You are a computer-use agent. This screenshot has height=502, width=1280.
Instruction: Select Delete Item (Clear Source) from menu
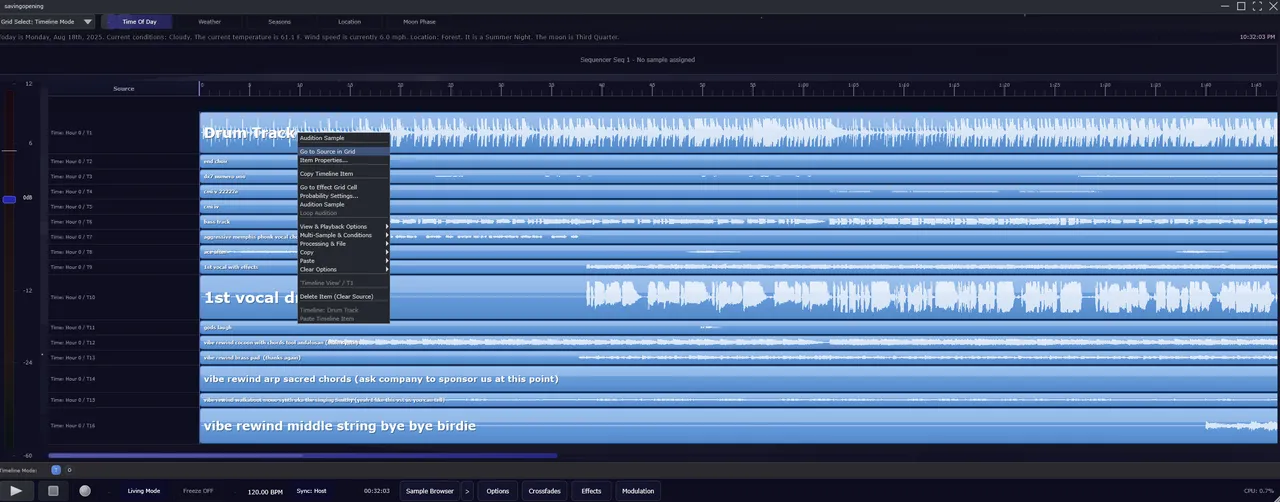point(336,297)
